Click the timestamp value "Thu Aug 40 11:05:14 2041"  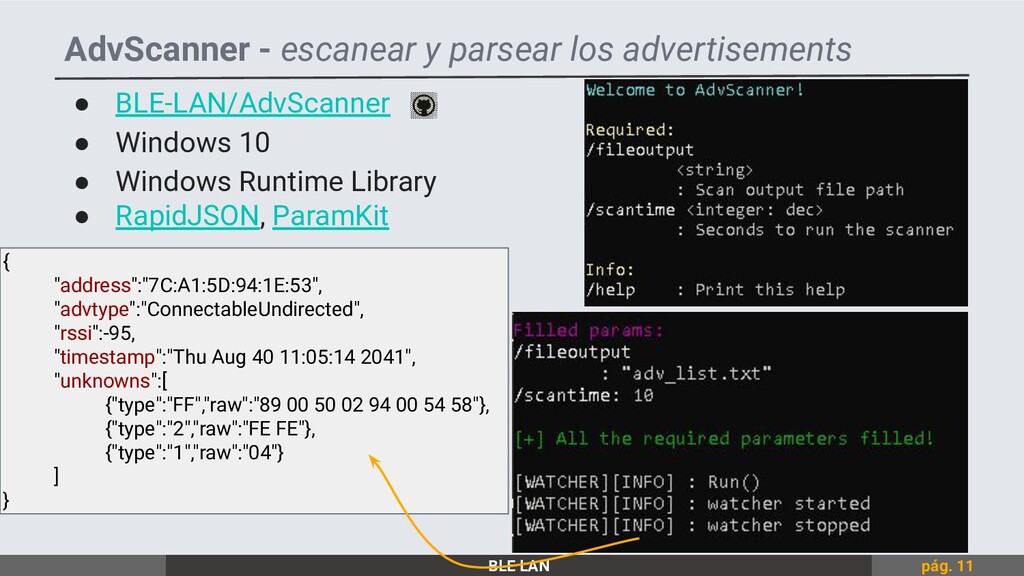(291, 357)
